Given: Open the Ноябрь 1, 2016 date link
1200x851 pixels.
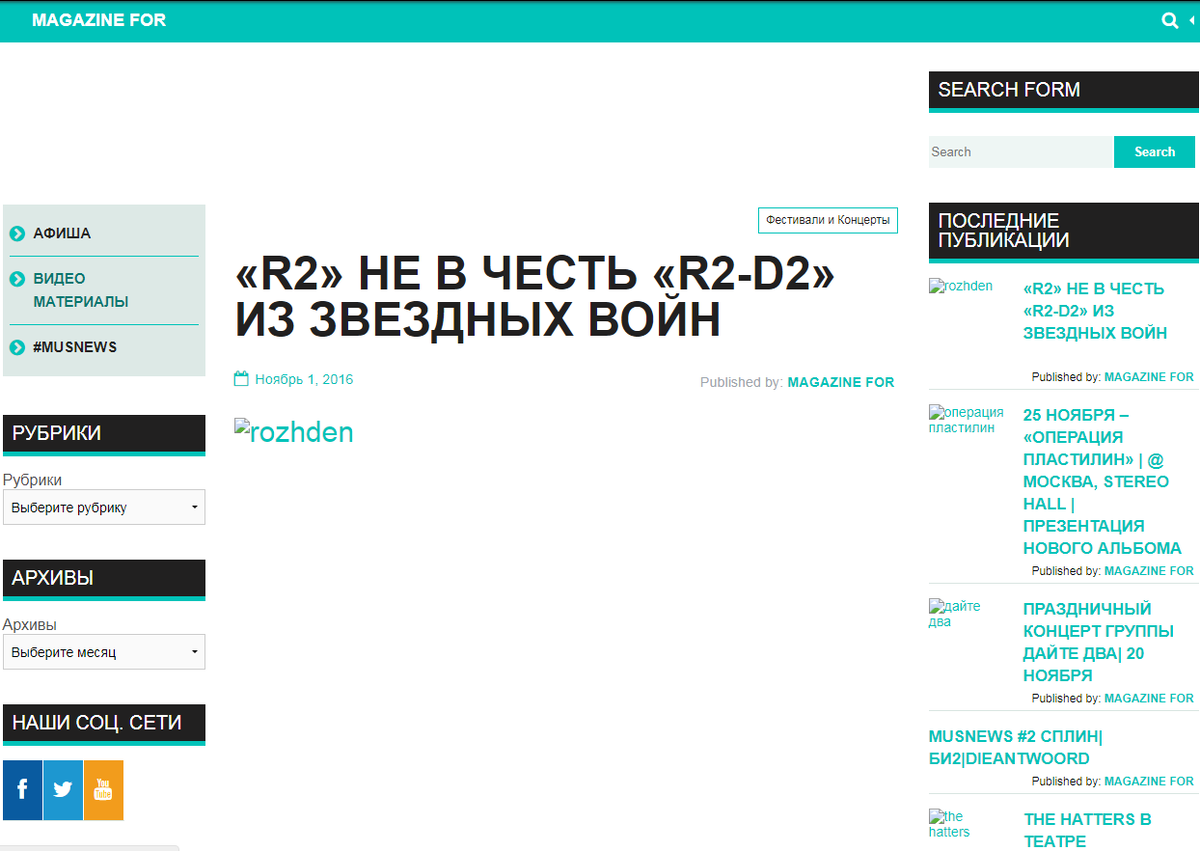Looking at the screenshot, I should 304,379.
